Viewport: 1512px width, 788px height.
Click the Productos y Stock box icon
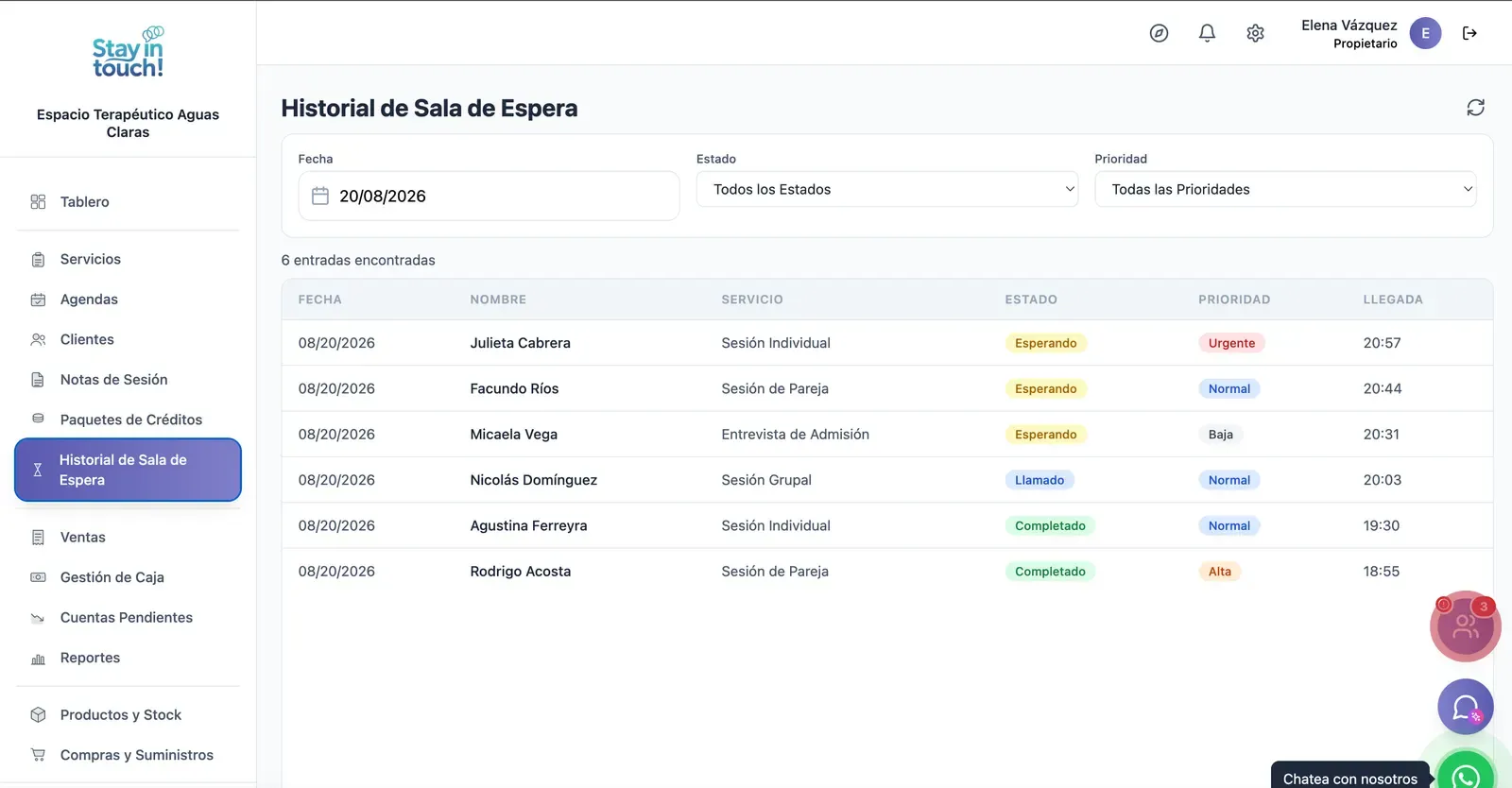coord(38,714)
